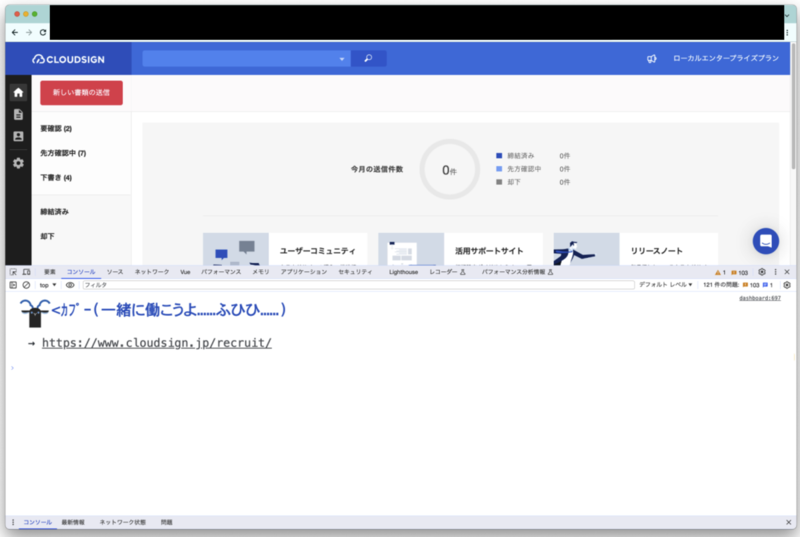Activate DevTools inspect element picker icon
Viewport: 800px width, 537px height.
[x=13, y=272]
